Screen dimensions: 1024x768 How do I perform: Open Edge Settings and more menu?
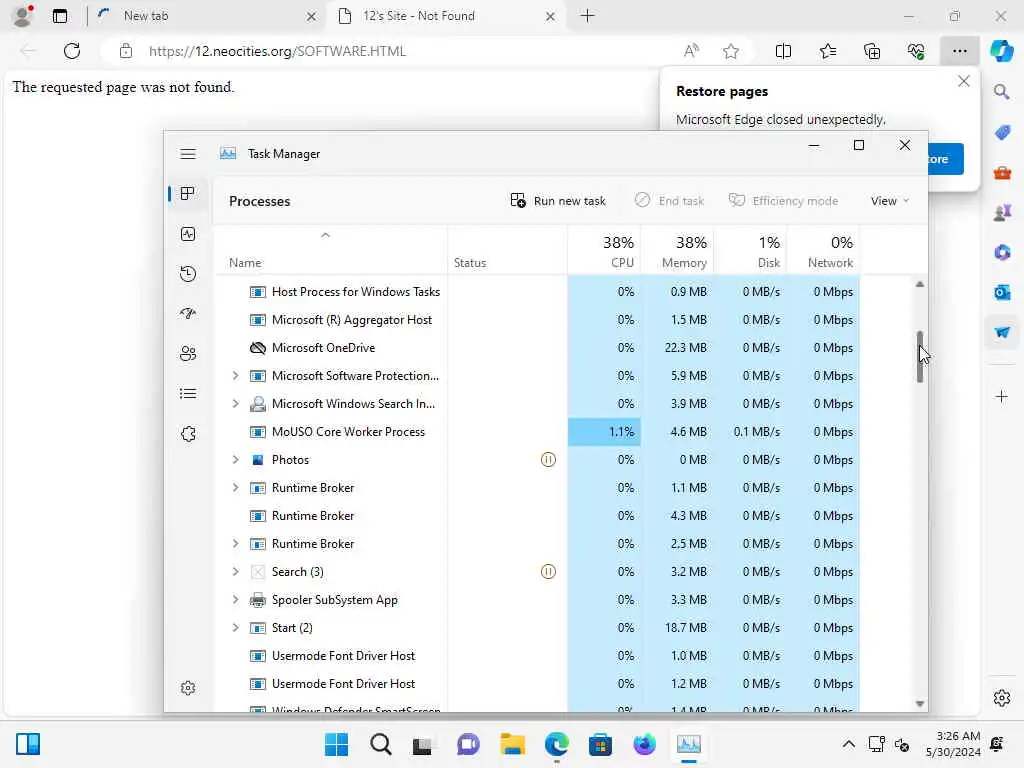tap(959, 51)
